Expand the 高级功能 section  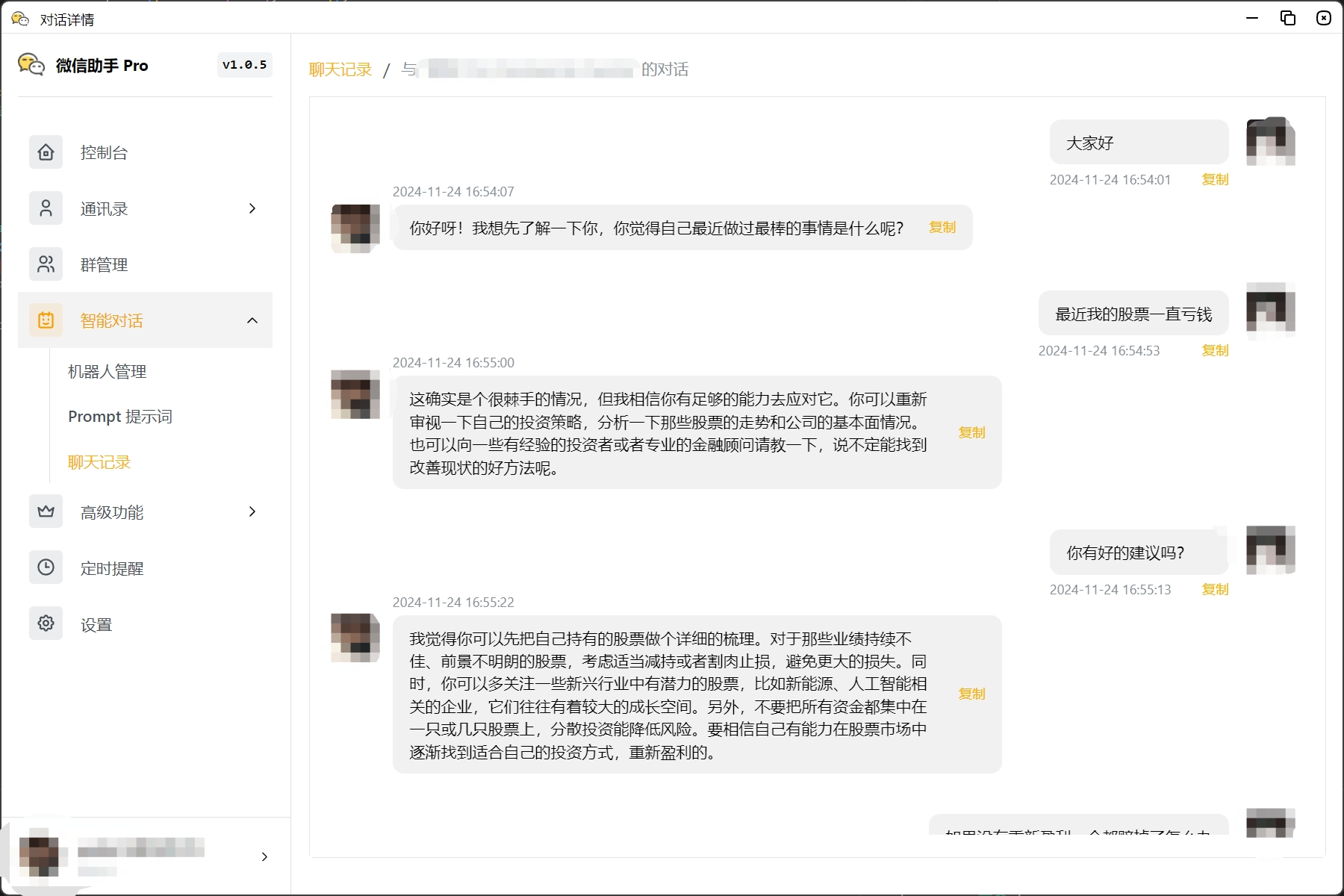[252, 511]
